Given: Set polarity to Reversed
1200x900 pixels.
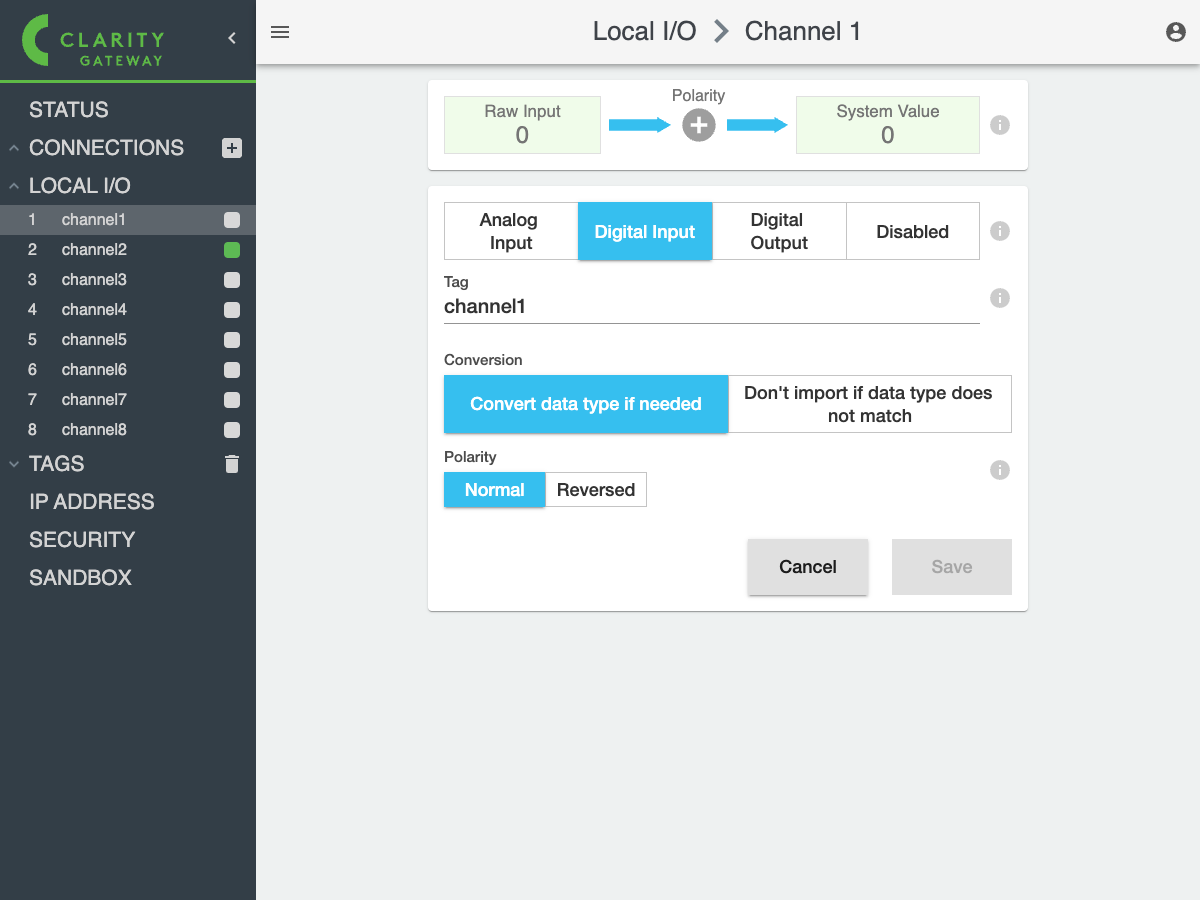Looking at the screenshot, I should pyautogui.click(x=596, y=490).
